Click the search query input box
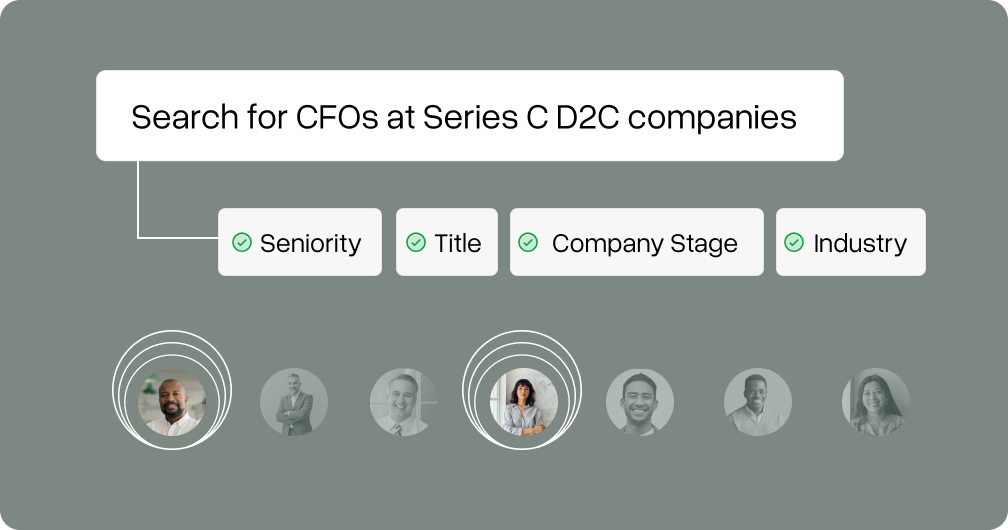 point(470,116)
